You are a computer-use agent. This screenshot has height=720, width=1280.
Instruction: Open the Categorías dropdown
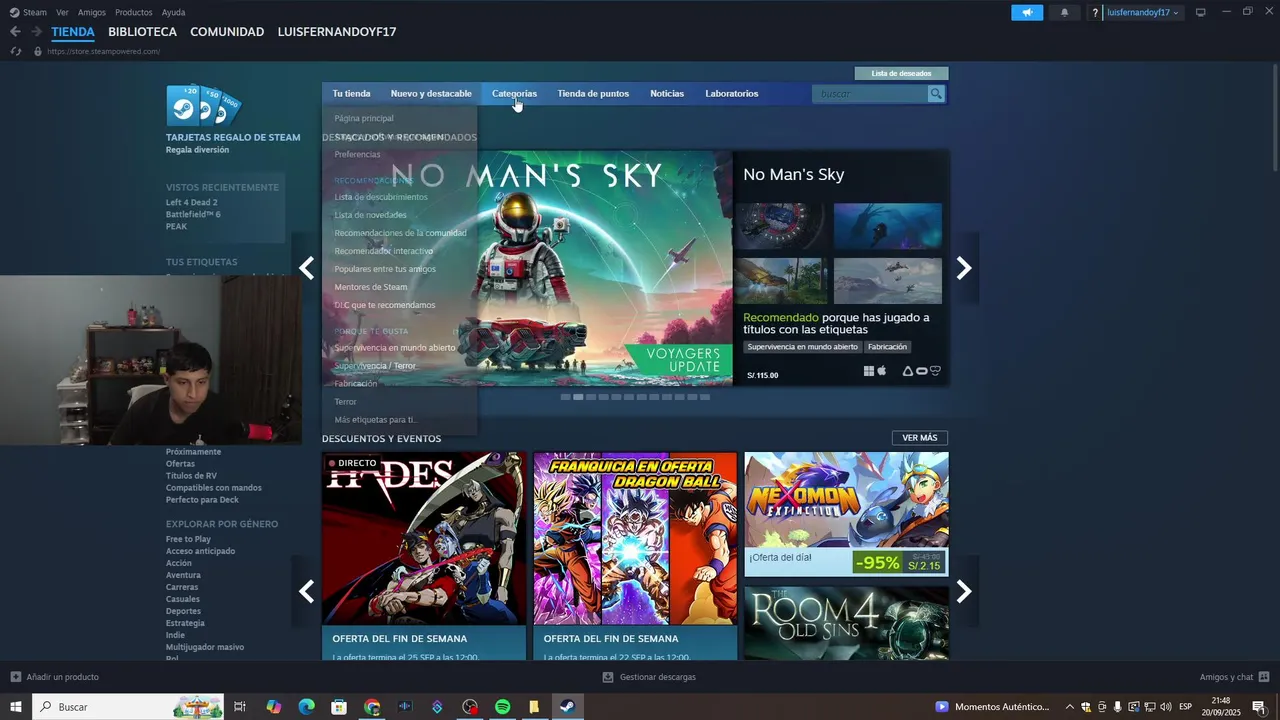click(514, 94)
